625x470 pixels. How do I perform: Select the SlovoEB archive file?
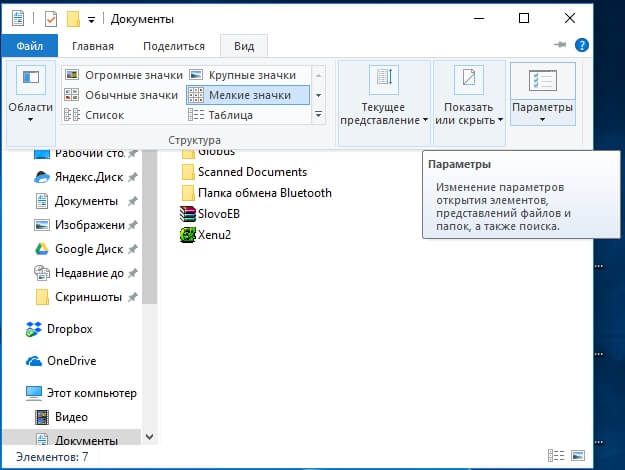[219, 214]
